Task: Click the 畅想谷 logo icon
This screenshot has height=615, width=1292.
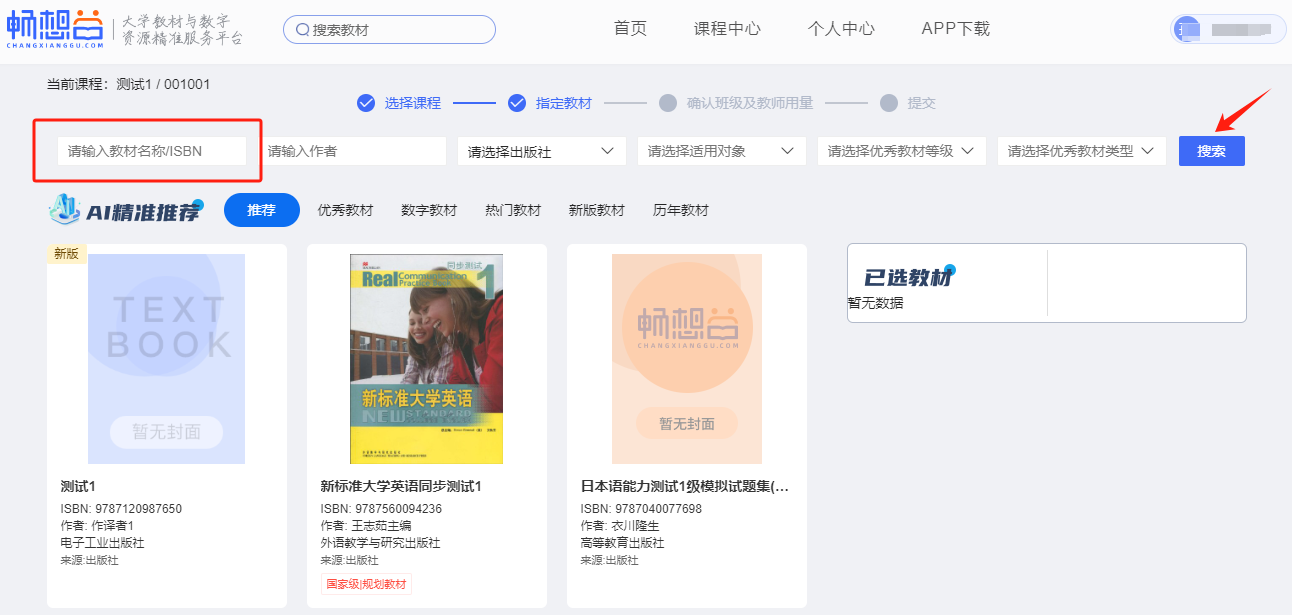Action: pyautogui.click(x=55, y=29)
